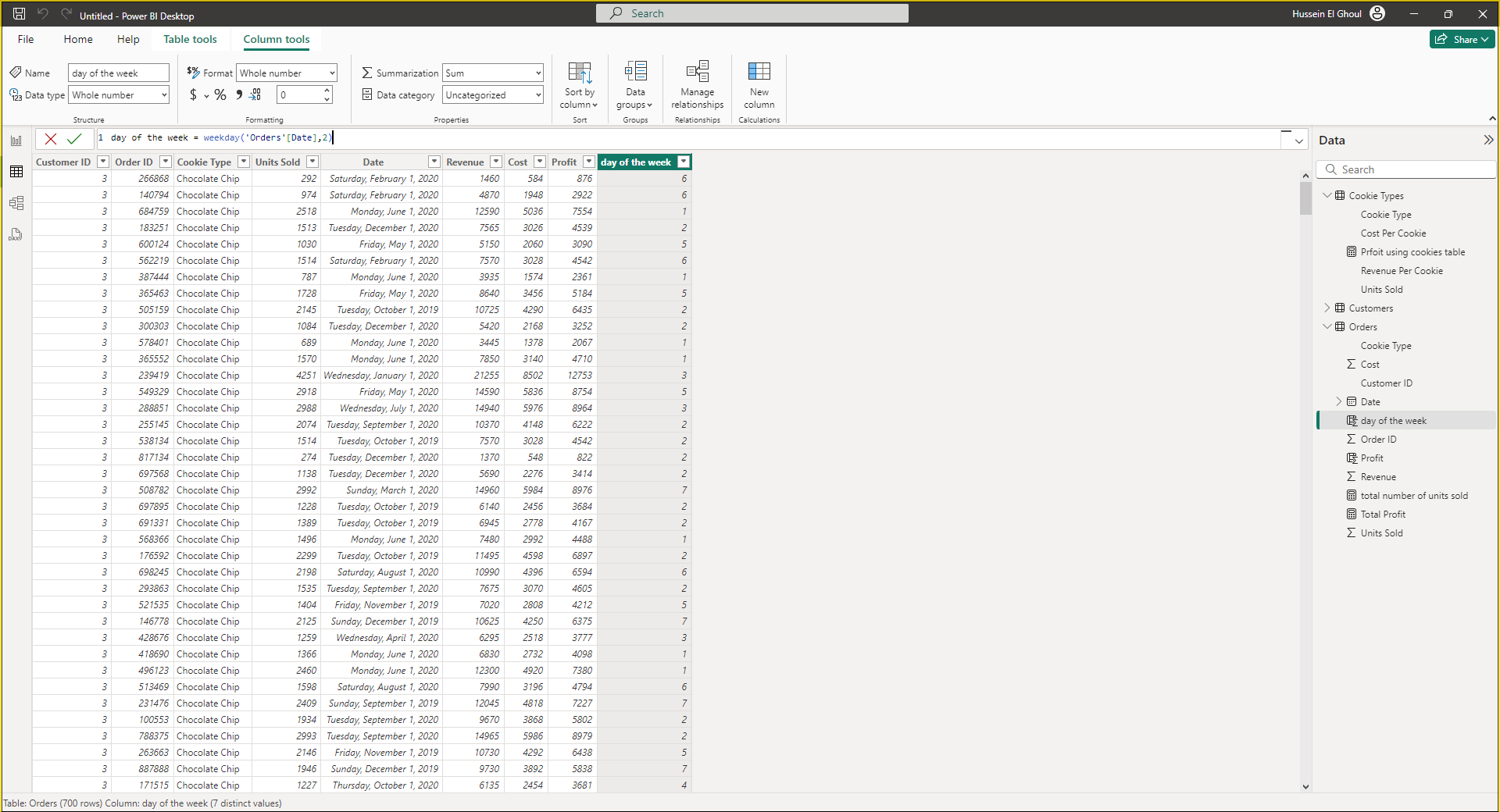This screenshot has height=812, width=1500.
Task: Click the Share button
Action: [x=1462, y=39]
